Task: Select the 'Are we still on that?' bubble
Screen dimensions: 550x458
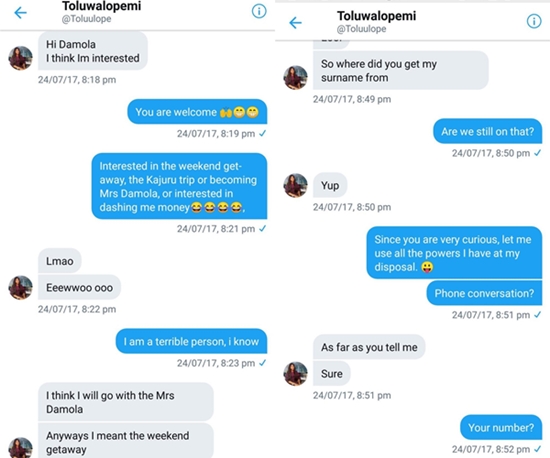Action: (488, 131)
